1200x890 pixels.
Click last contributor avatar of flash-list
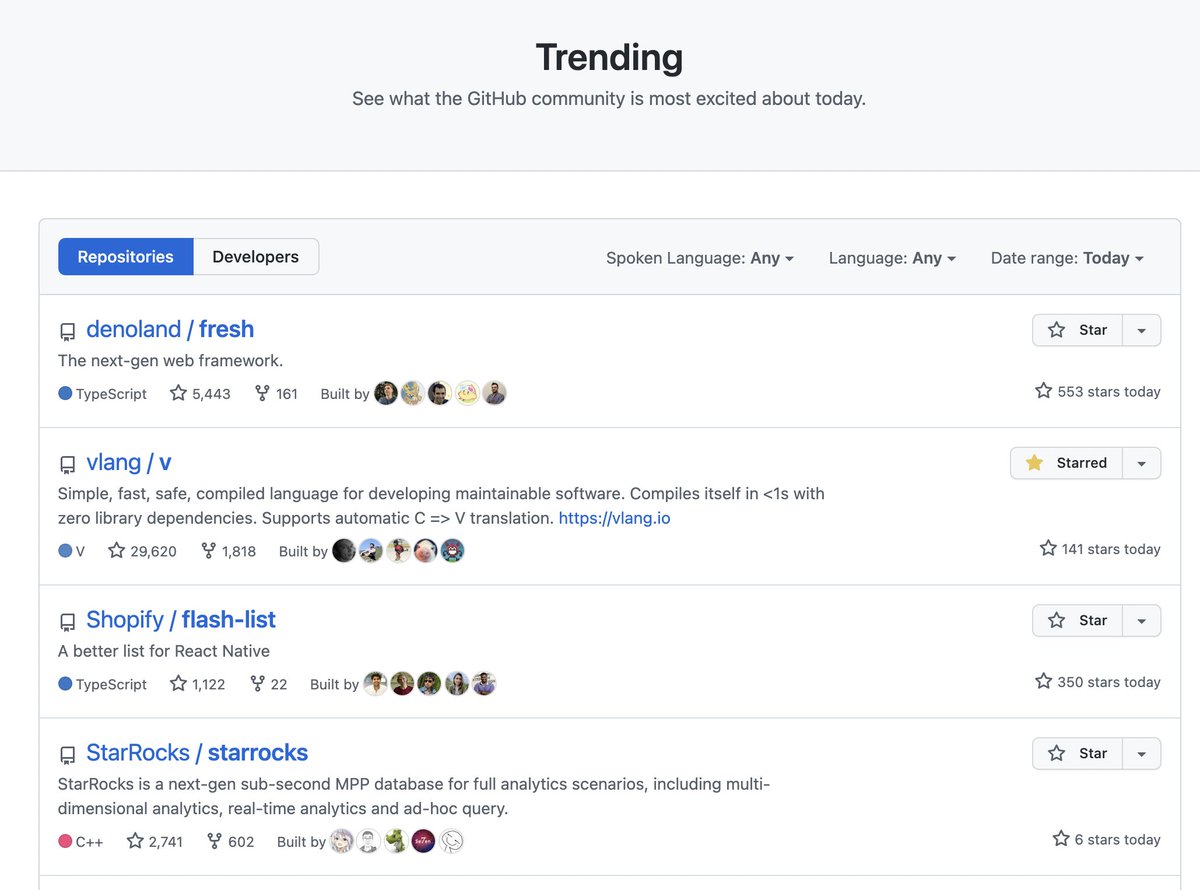(484, 683)
